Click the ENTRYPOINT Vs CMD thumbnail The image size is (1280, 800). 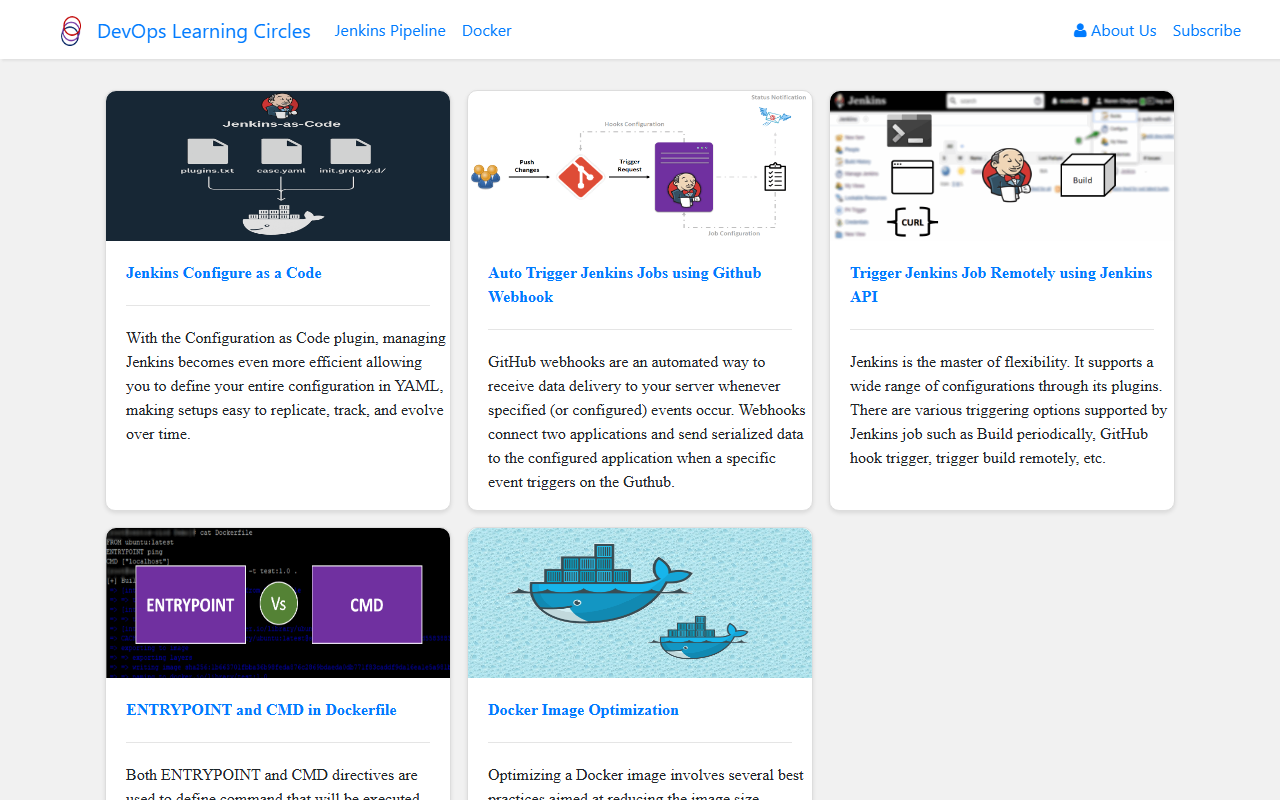click(x=278, y=603)
